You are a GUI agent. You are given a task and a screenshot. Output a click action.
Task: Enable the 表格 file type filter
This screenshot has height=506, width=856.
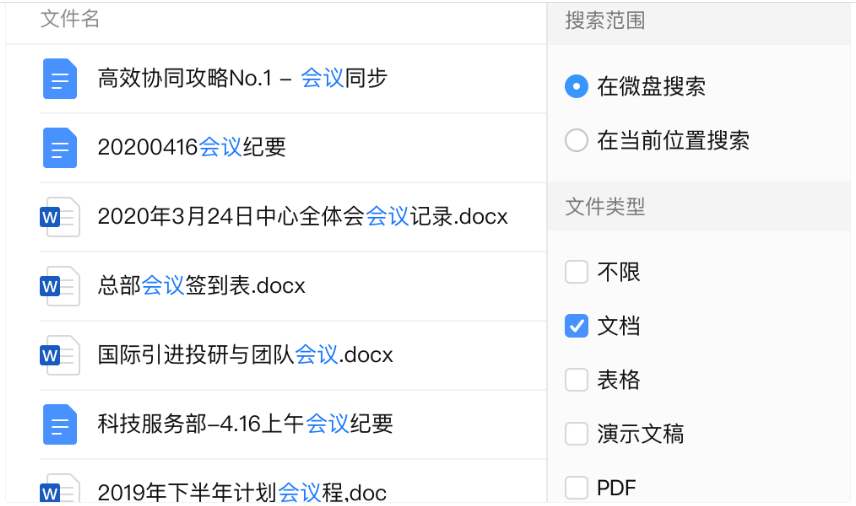tap(576, 380)
